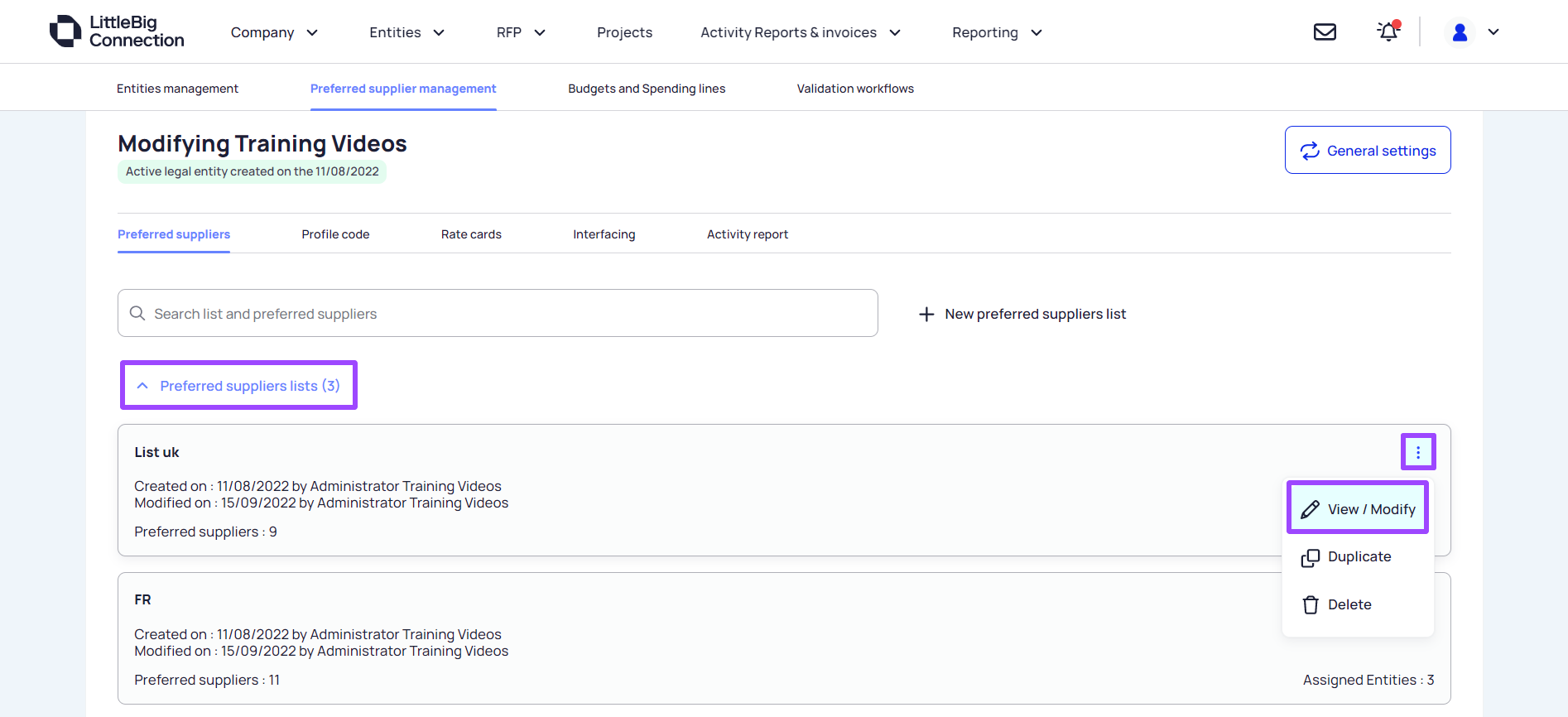Viewport: 1568px width, 717px height.
Task: Open notifications bell icon
Action: (x=1388, y=32)
